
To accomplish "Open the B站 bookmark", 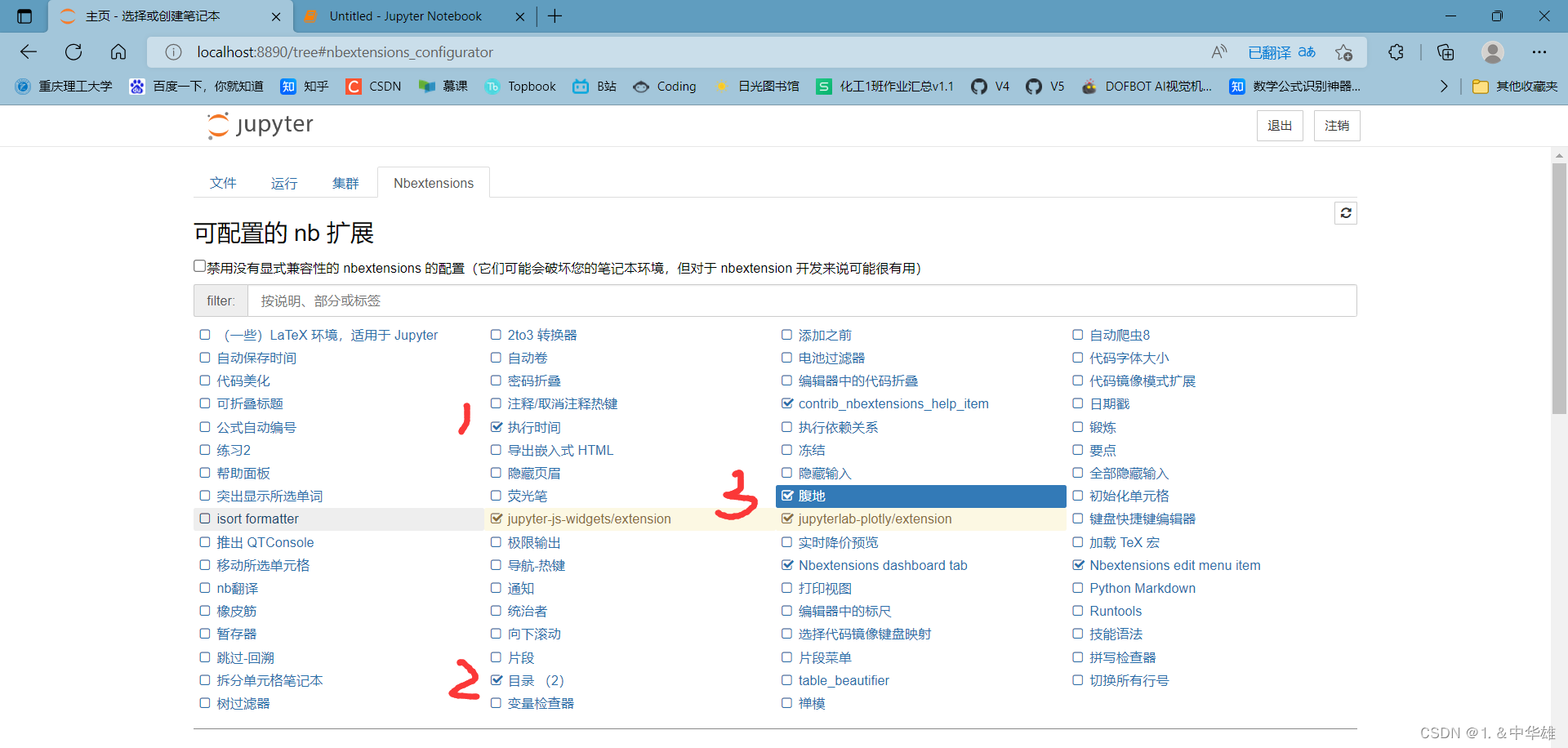I will tap(595, 87).
